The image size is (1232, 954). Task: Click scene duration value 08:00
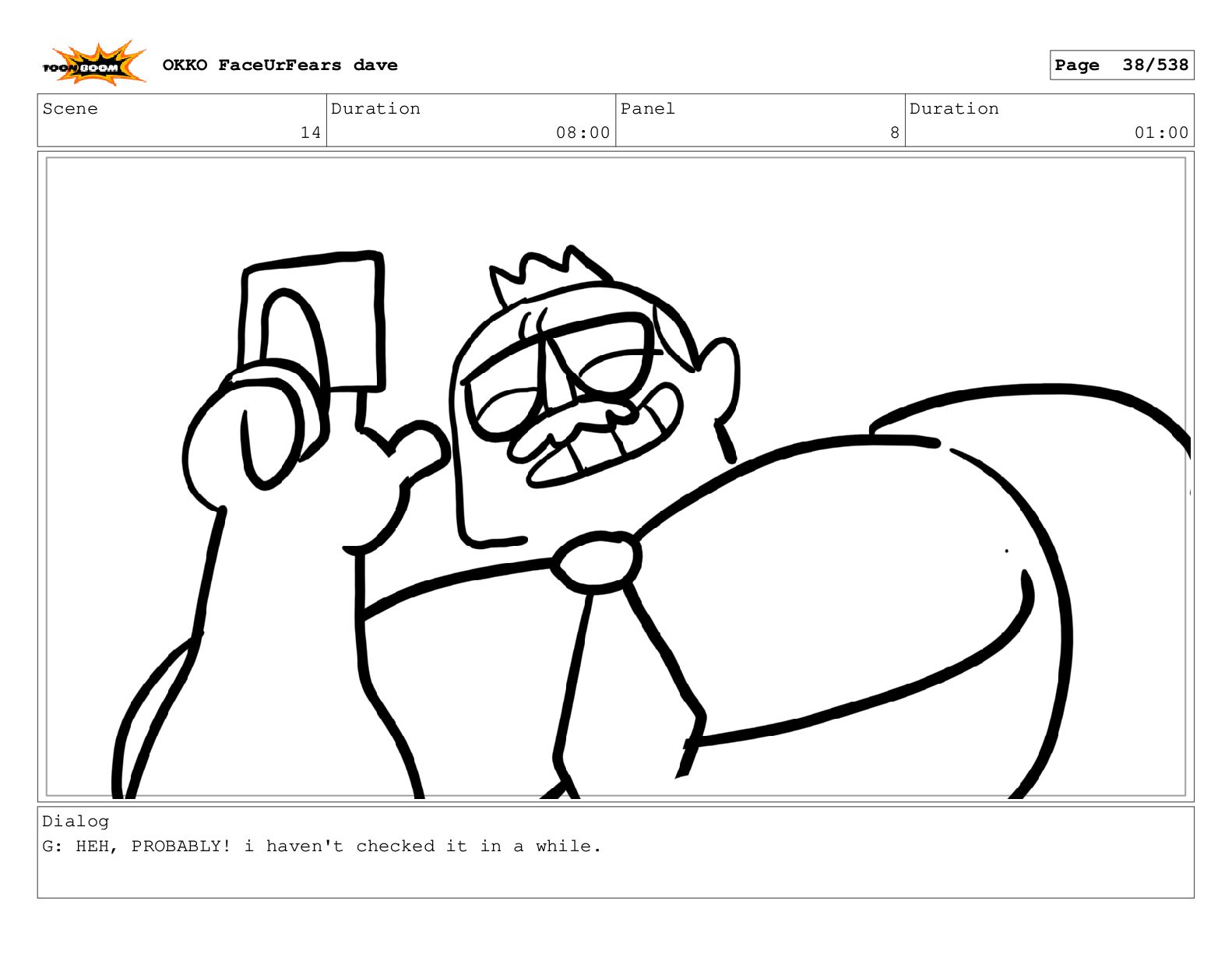pos(583,132)
